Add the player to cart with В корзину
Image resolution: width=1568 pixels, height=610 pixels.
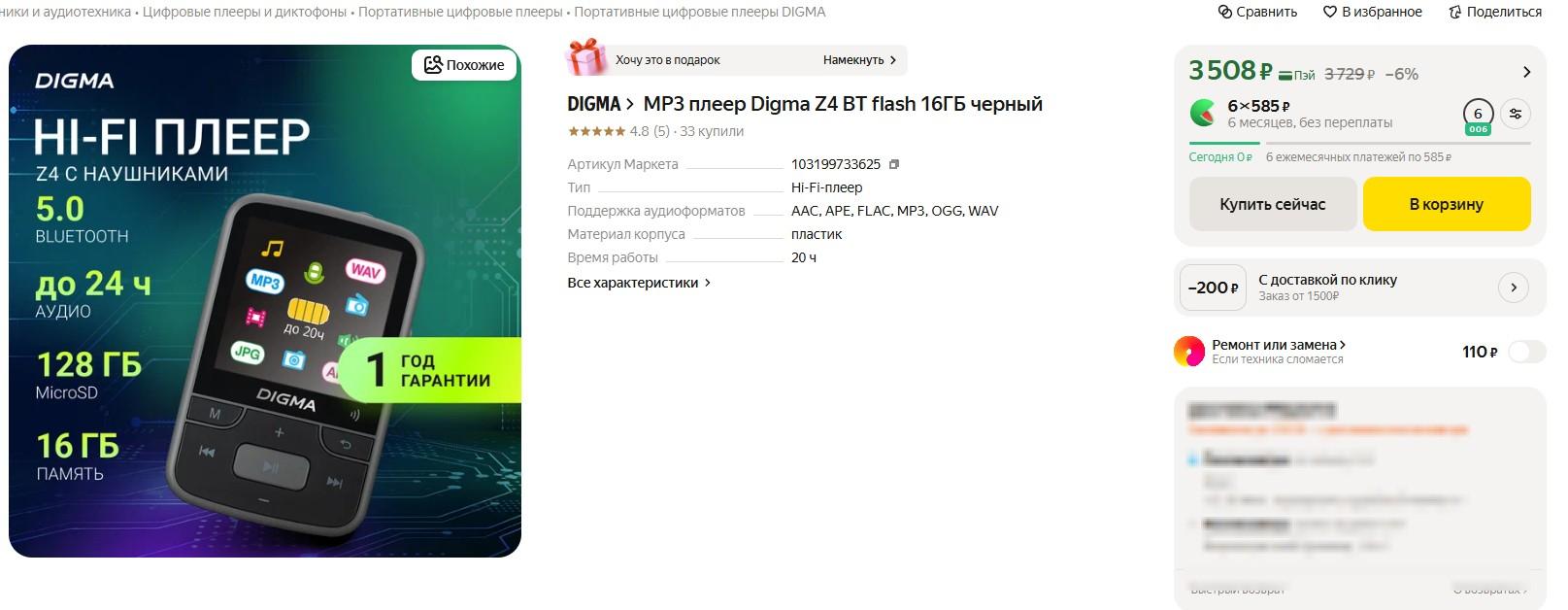tap(1447, 204)
